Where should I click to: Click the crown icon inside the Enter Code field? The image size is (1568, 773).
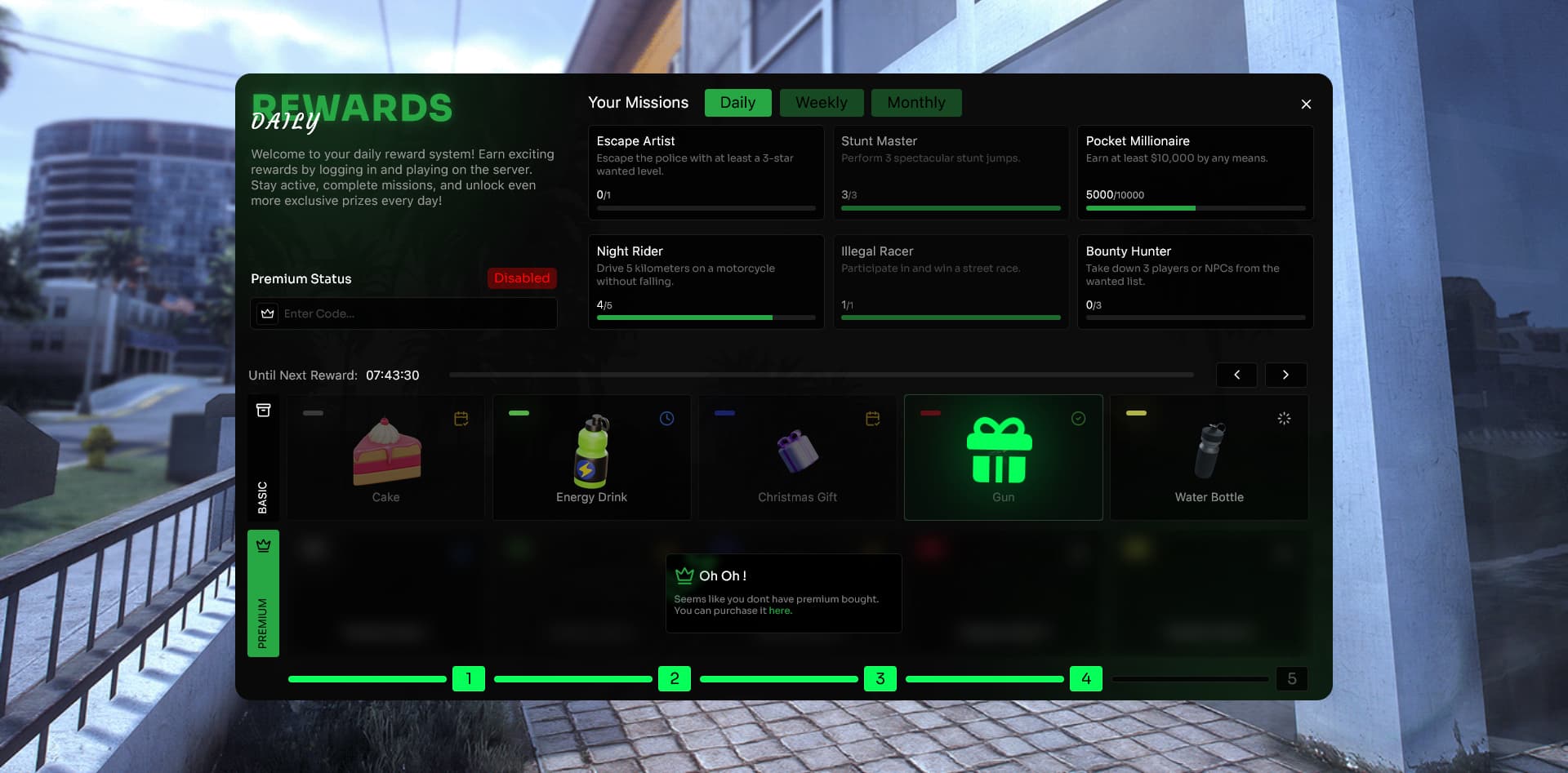(266, 313)
